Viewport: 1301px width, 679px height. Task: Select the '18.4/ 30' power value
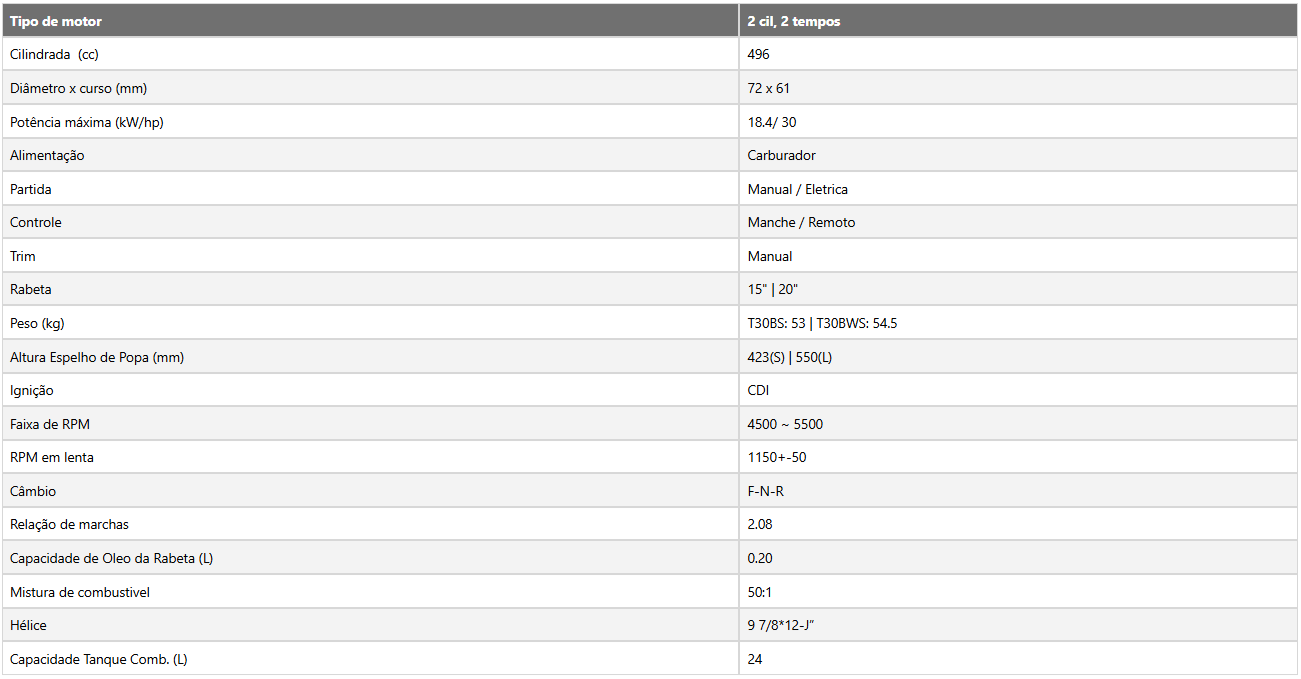[x=772, y=122]
